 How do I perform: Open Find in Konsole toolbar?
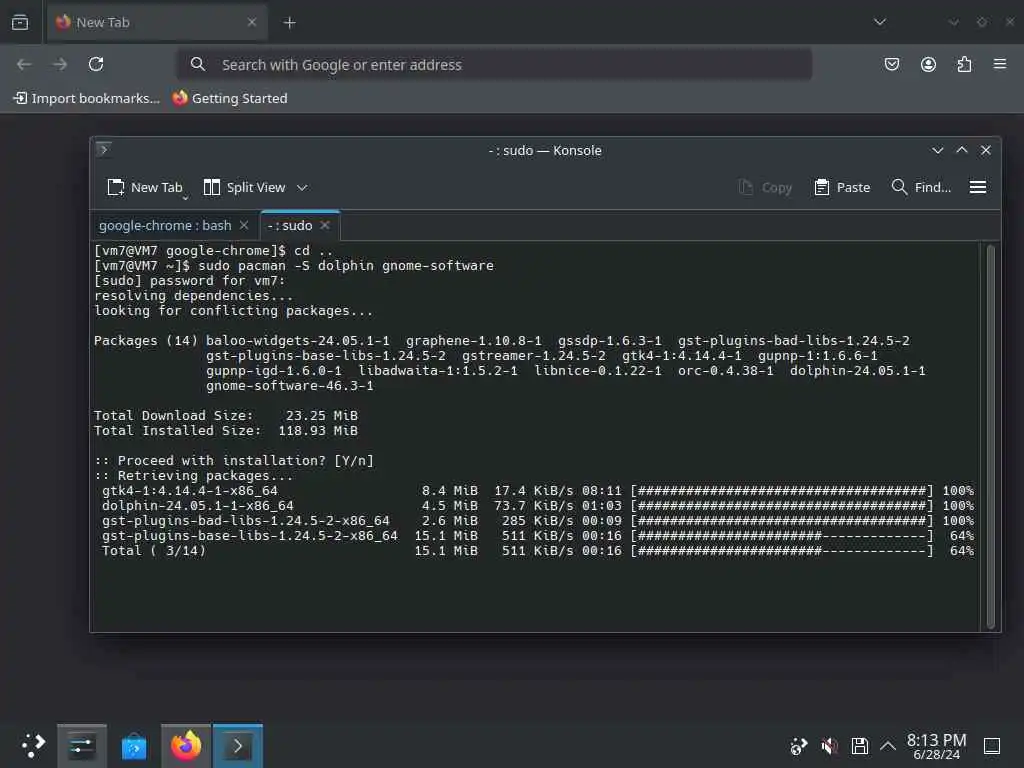click(x=921, y=187)
